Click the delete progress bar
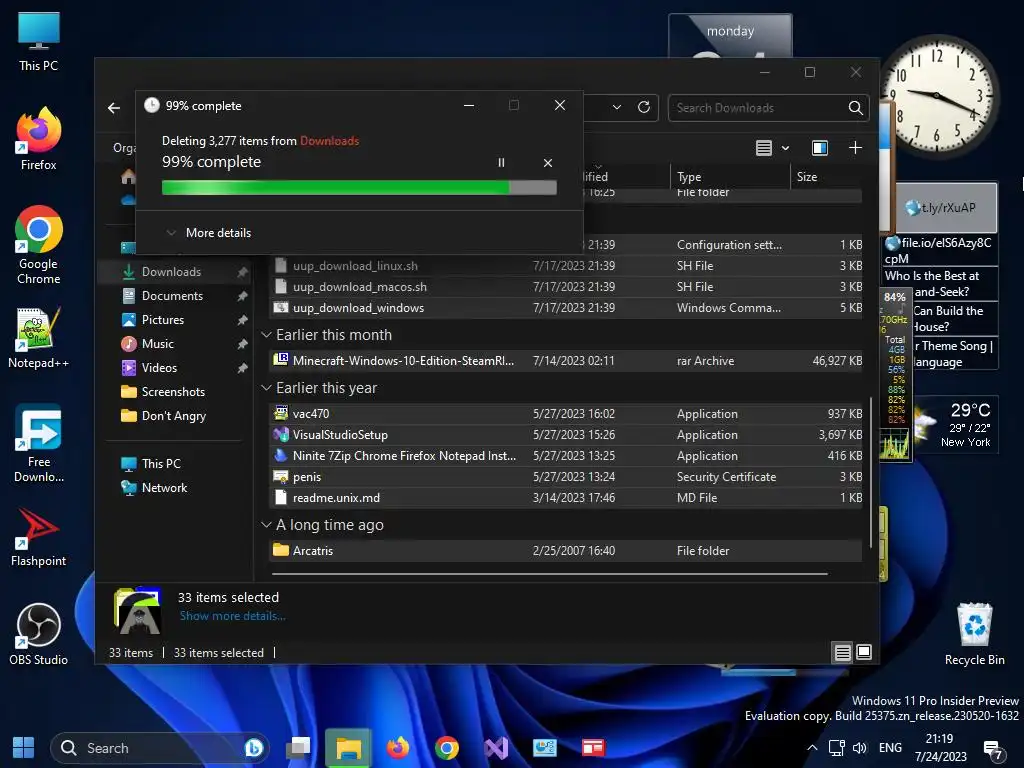Screen dimensions: 1024x768 (x=359, y=188)
